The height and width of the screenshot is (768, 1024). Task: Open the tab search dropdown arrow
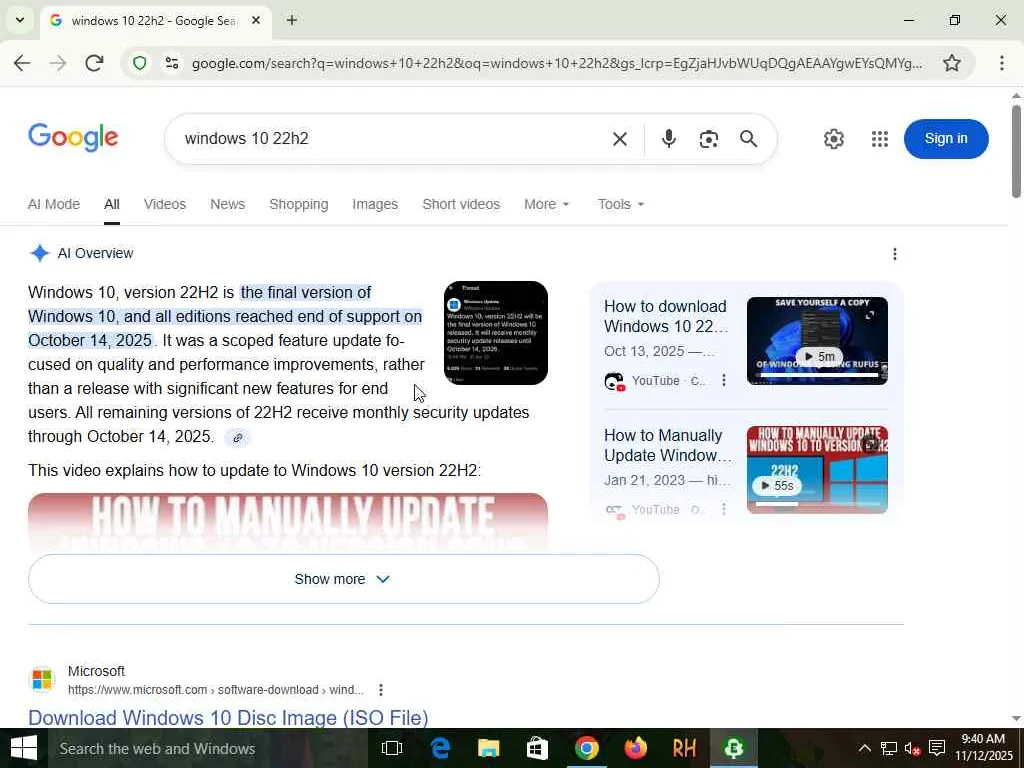point(20,20)
